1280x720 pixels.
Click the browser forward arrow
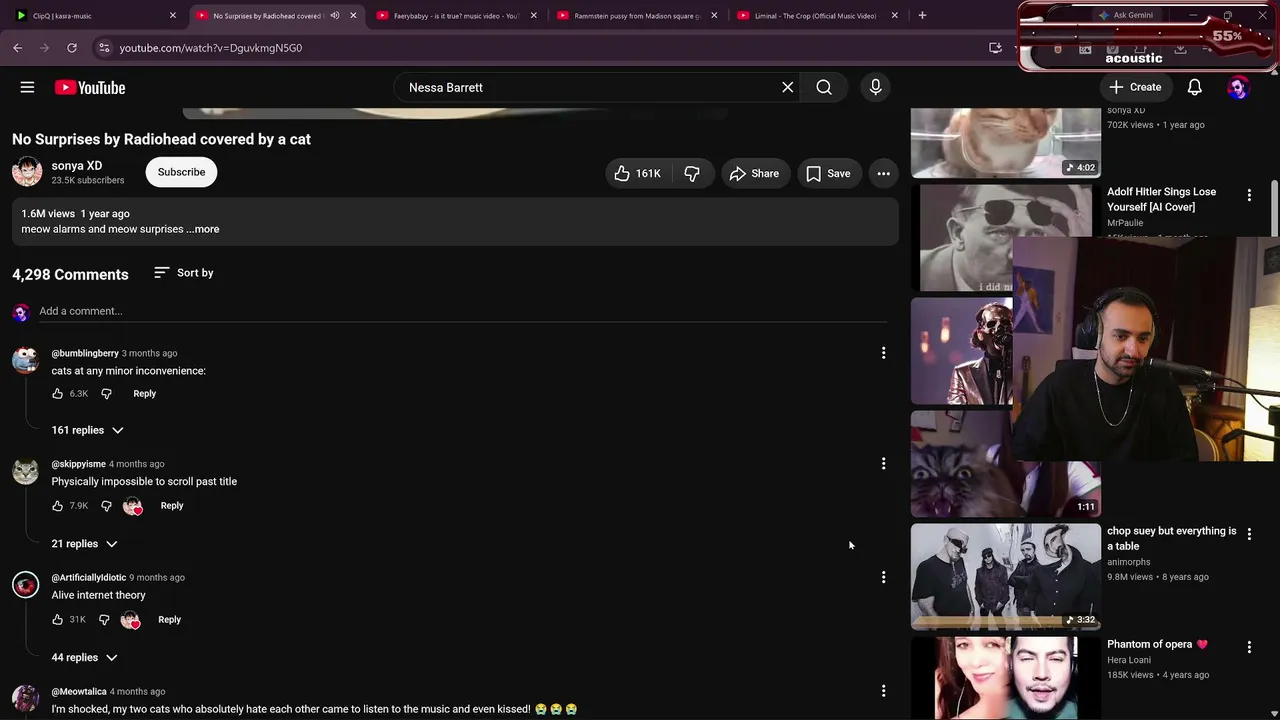click(x=45, y=47)
